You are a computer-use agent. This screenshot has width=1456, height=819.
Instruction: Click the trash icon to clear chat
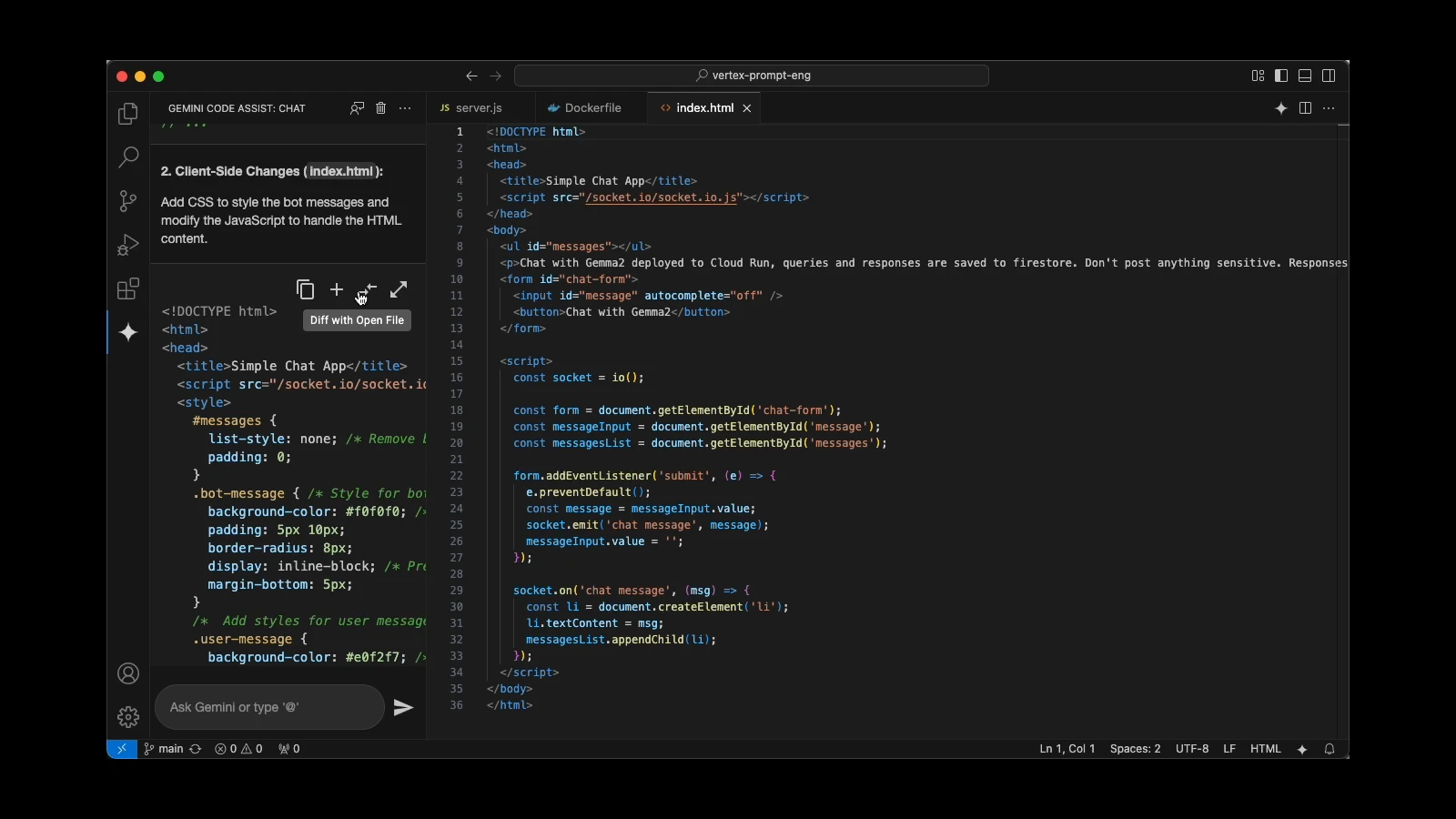(381, 108)
